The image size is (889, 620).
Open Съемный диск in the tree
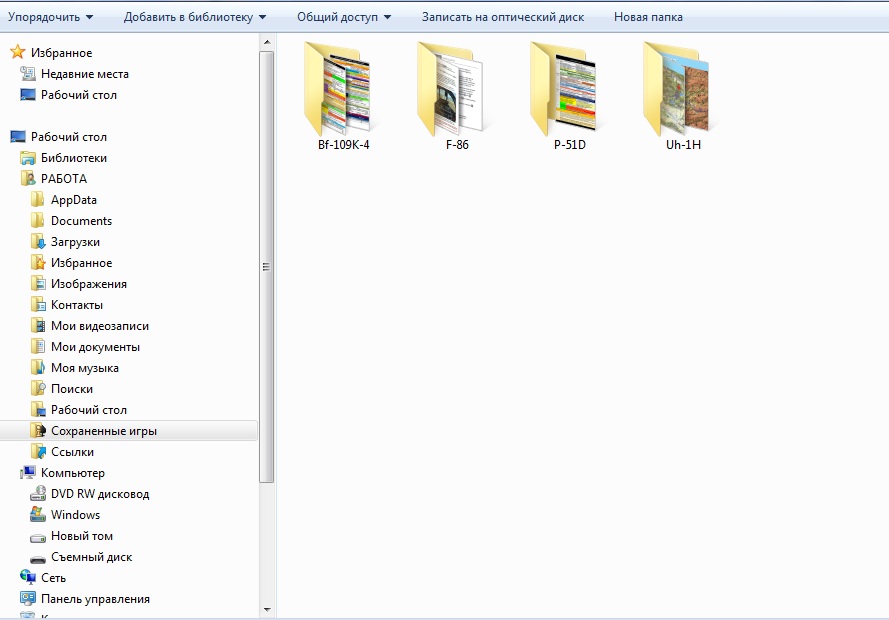click(x=91, y=556)
